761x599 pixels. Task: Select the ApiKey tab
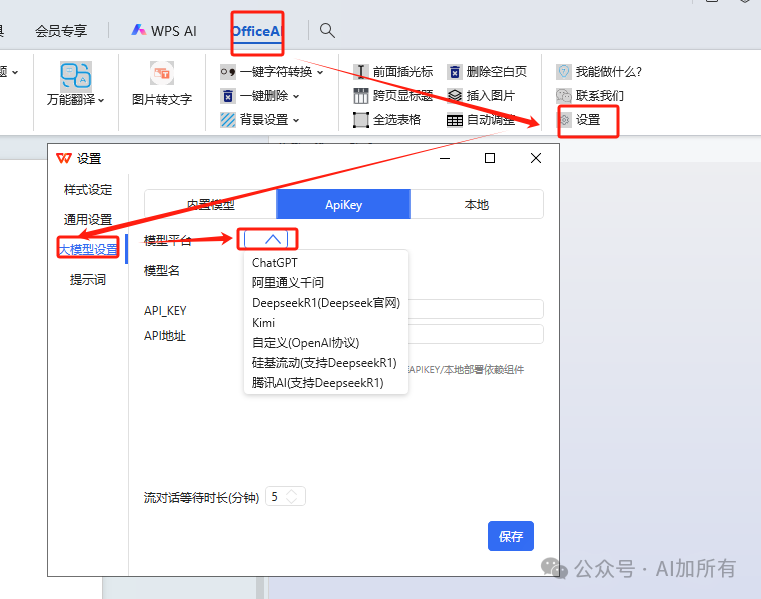(344, 204)
